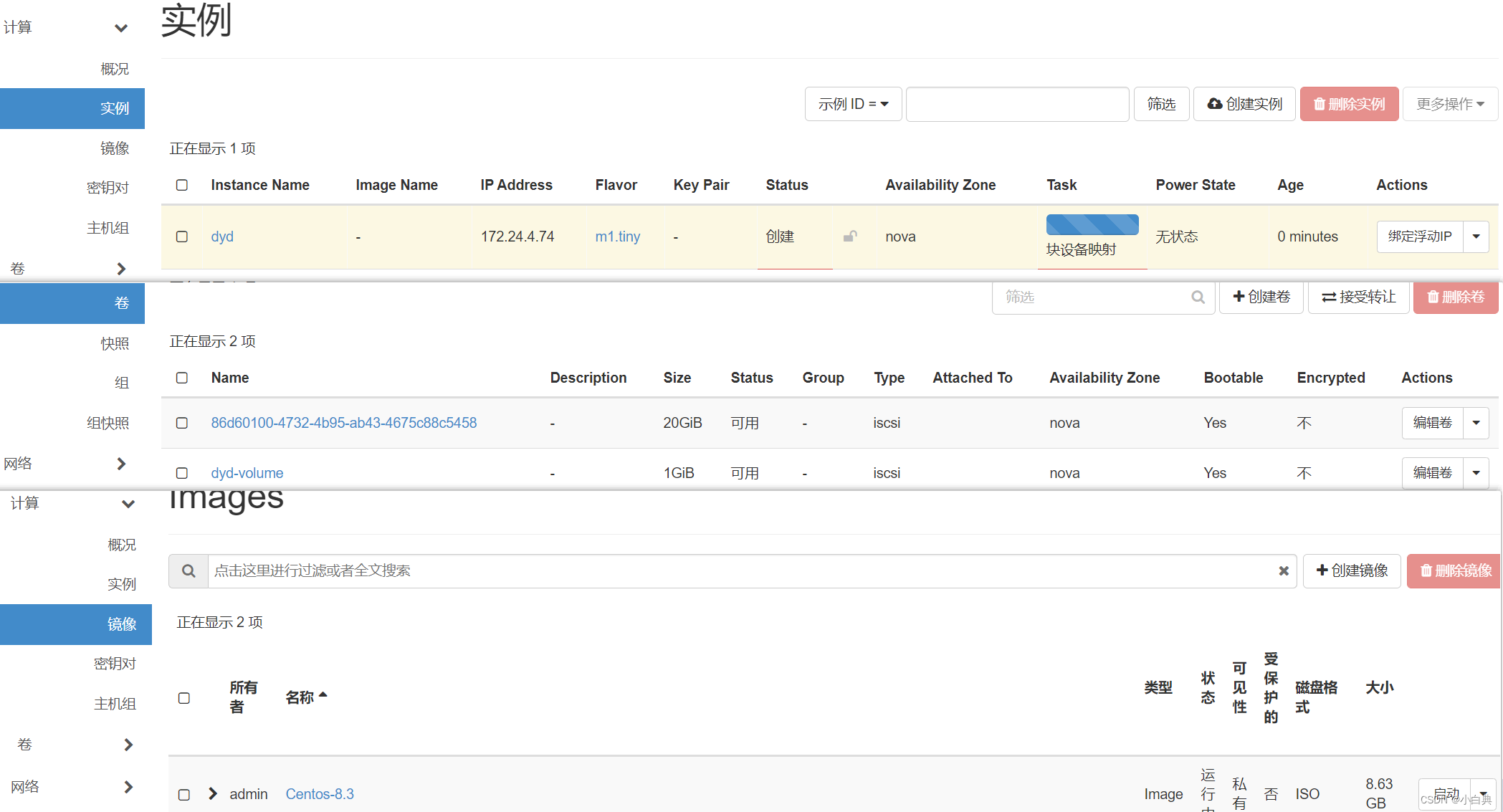Click the 筛选 filter button
Screen dimensions: 1503x812
[x=1162, y=104]
